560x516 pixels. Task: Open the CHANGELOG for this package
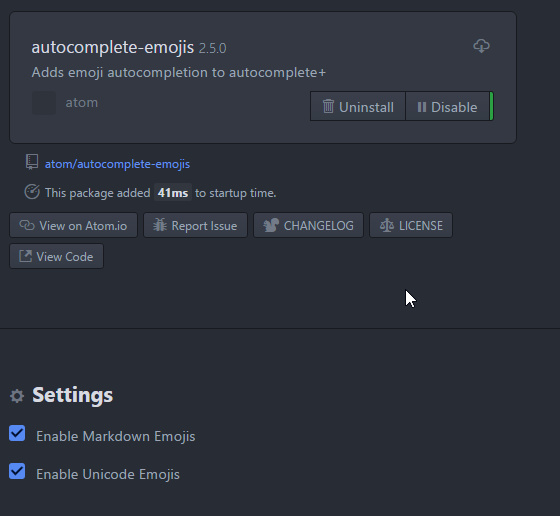[x=308, y=225]
